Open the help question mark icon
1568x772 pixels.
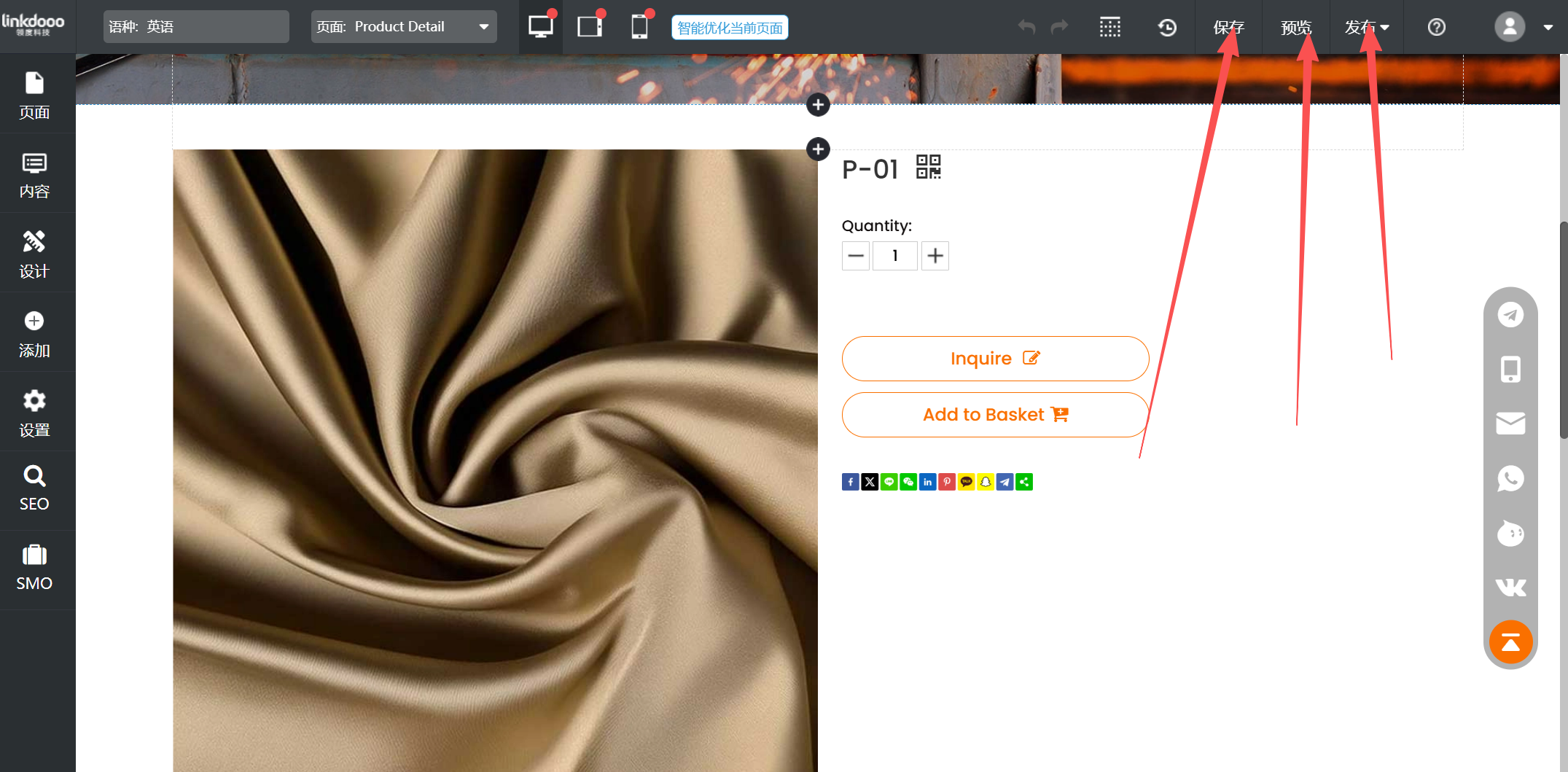[x=1436, y=28]
